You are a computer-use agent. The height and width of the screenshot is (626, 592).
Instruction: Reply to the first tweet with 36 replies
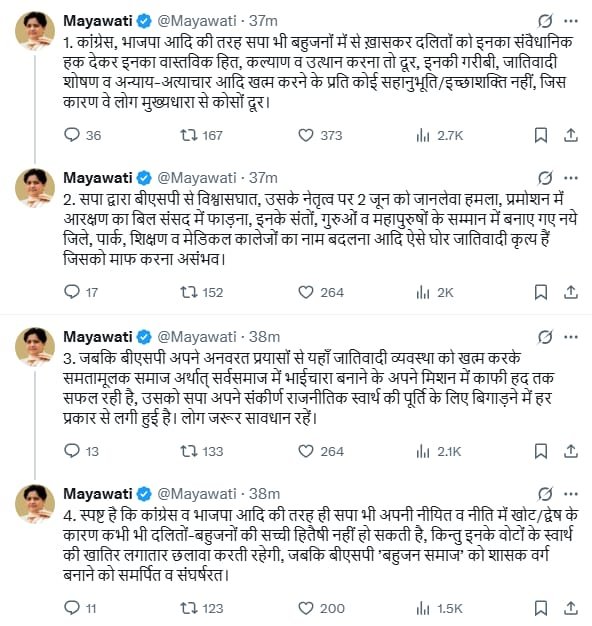[x=72, y=135]
